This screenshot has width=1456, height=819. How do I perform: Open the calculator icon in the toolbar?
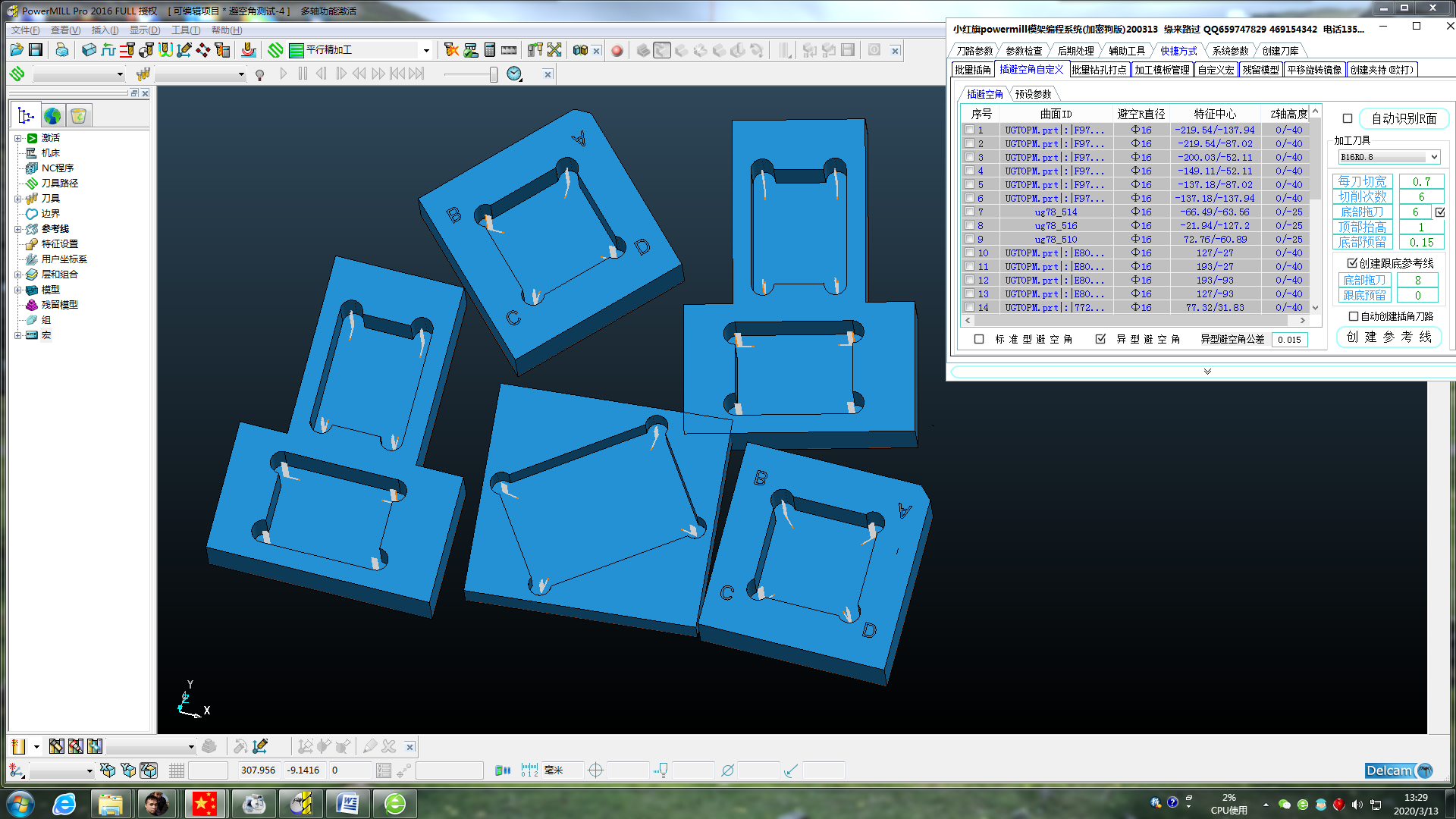coord(490,50)
